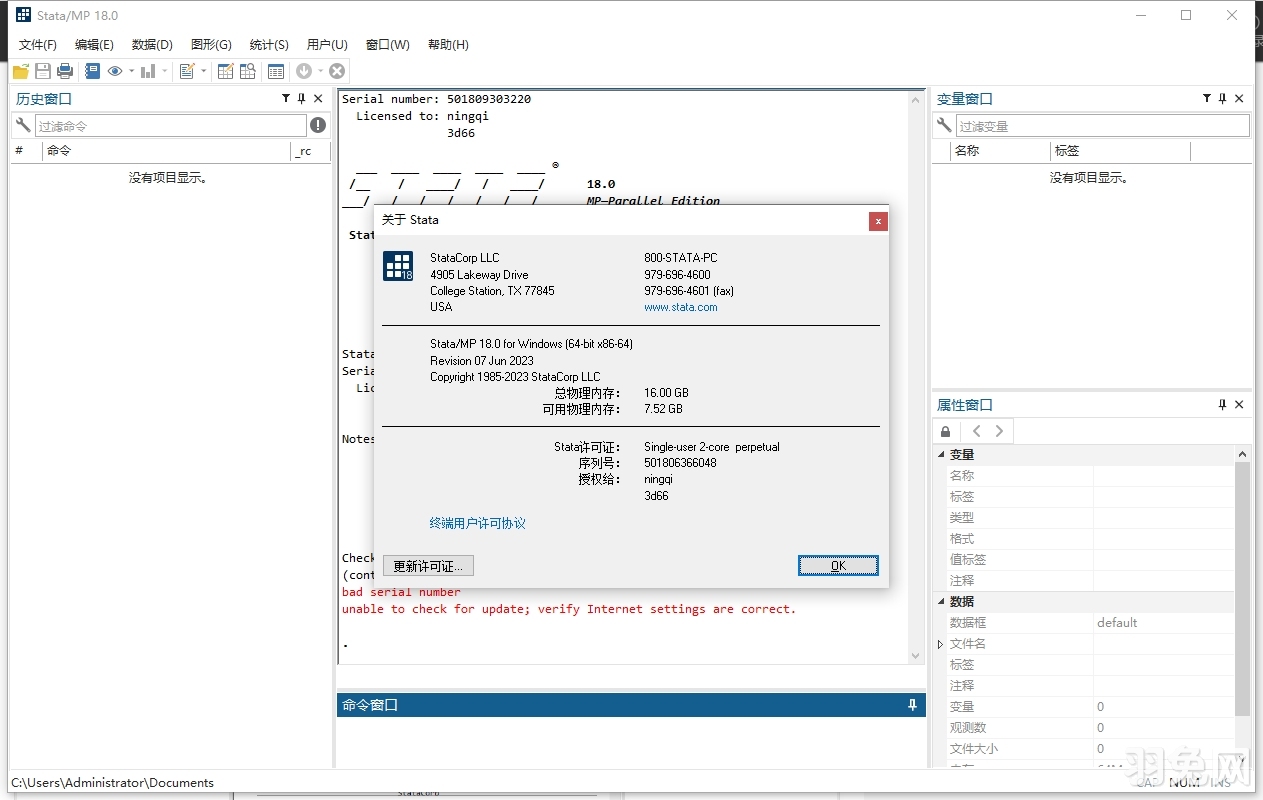1263x800 pixels.
Task: Open the Data Editor (Edit) icon
Action: tap(225, 70)
